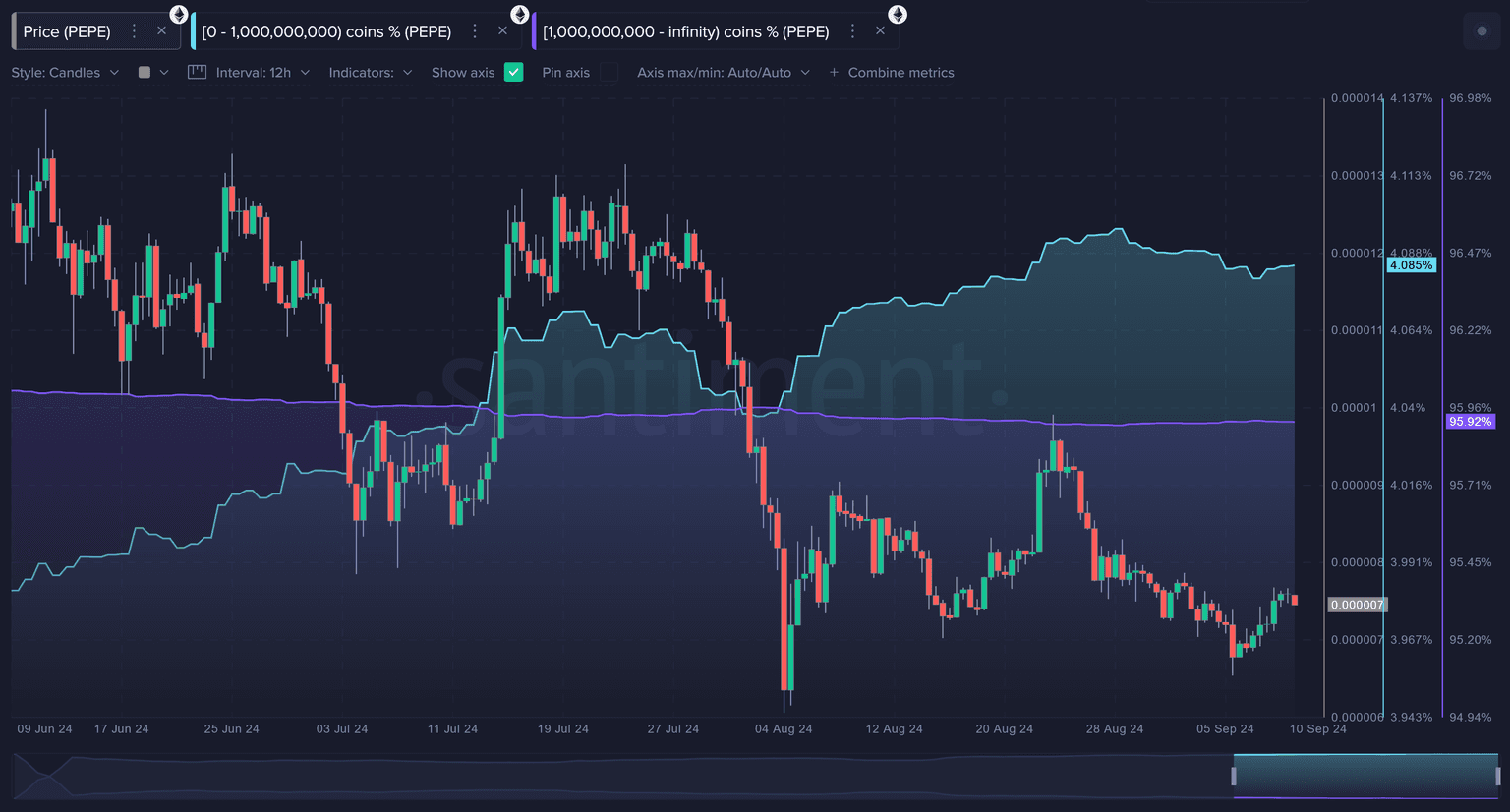Remove the [1,000,000,000 - infinity) coins metric

(x=881, y=31)
